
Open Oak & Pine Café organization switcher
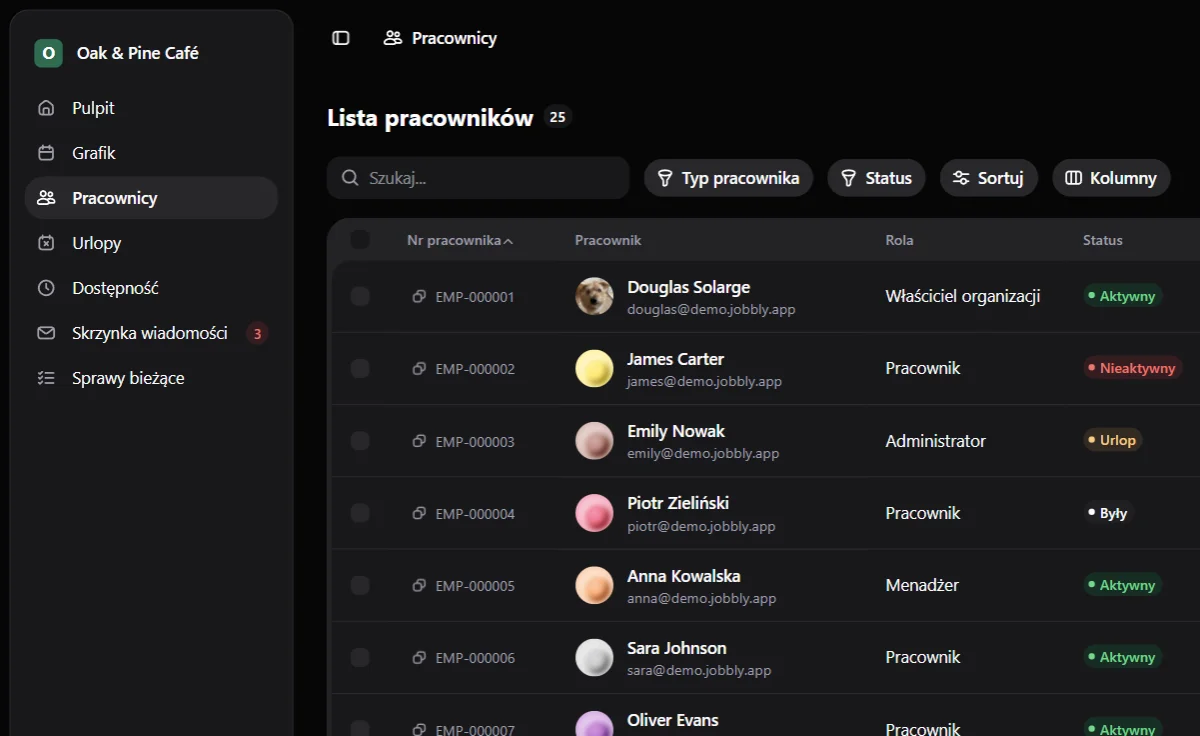pyautogui.click(x=151, y=53)
